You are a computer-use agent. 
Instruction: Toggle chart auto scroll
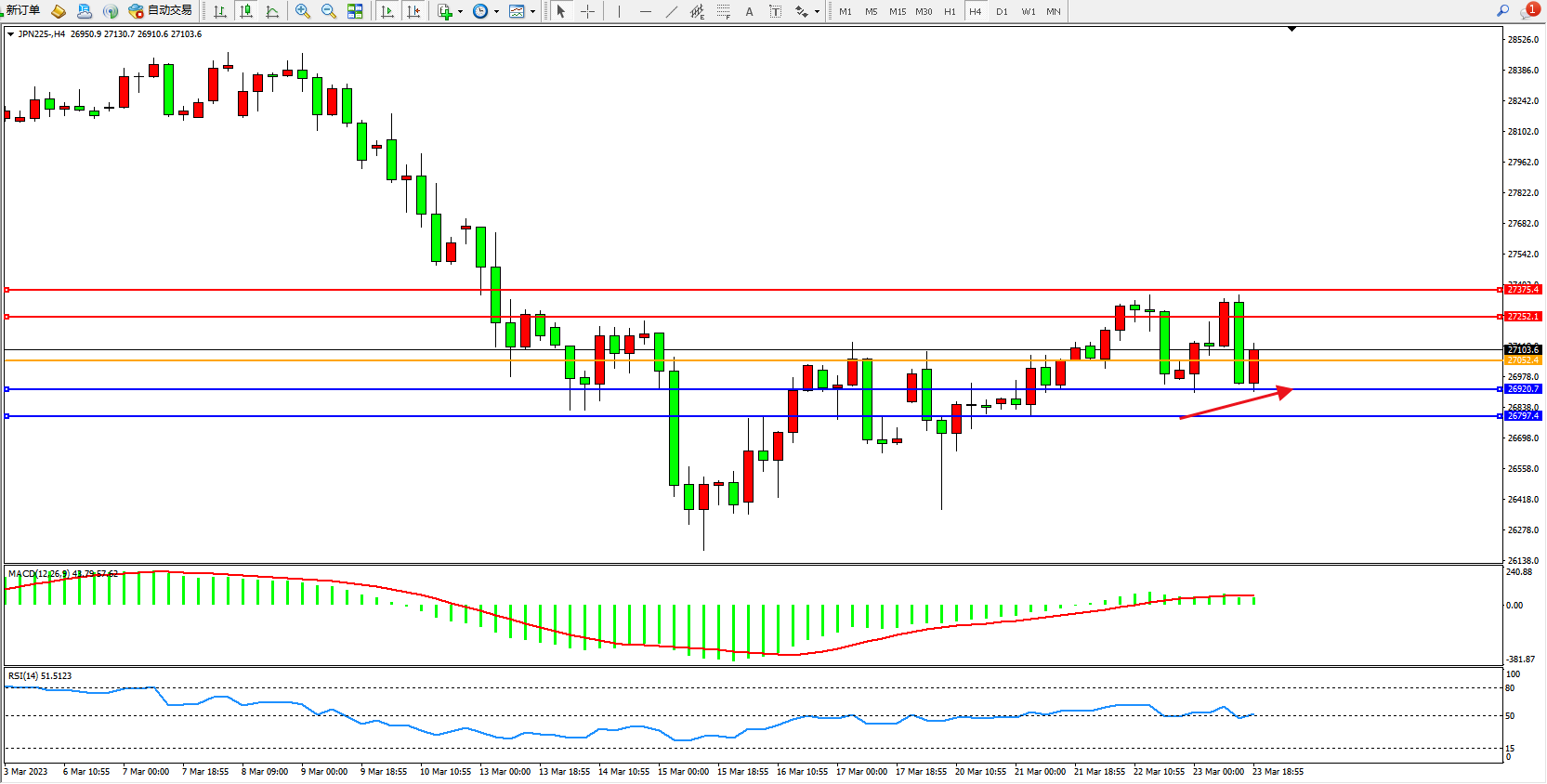pyautogui.click(x=388, y=11)
